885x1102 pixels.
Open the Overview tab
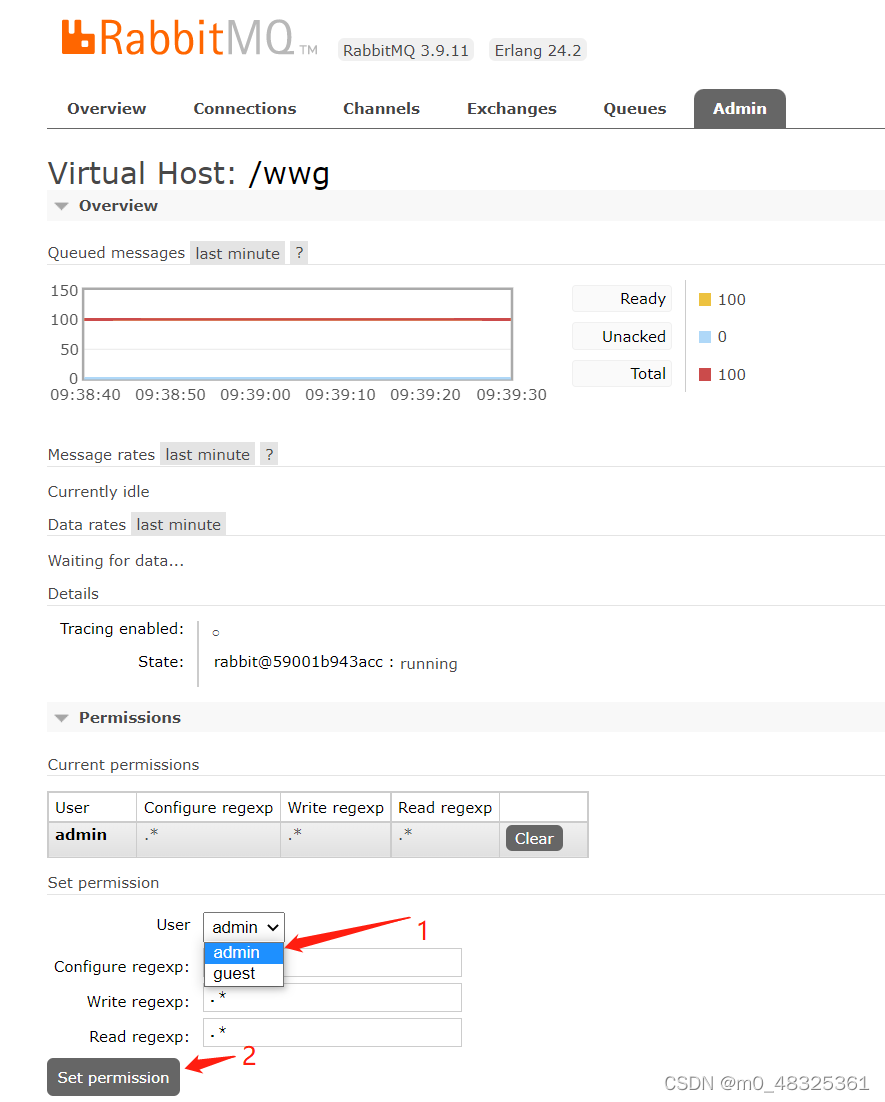107,109
